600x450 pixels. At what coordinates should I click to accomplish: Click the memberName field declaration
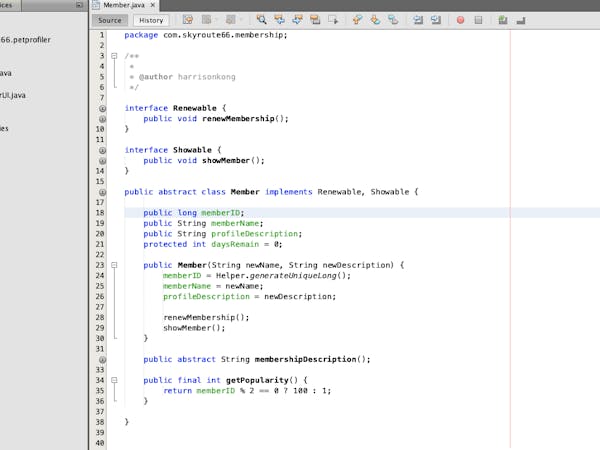tap(235, 223)
